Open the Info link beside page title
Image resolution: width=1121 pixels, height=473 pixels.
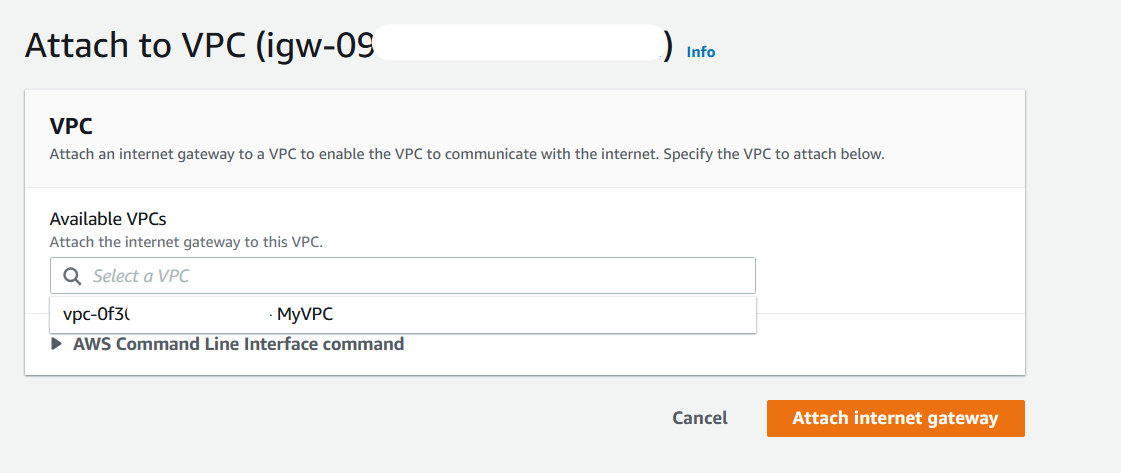pos(701,52)
